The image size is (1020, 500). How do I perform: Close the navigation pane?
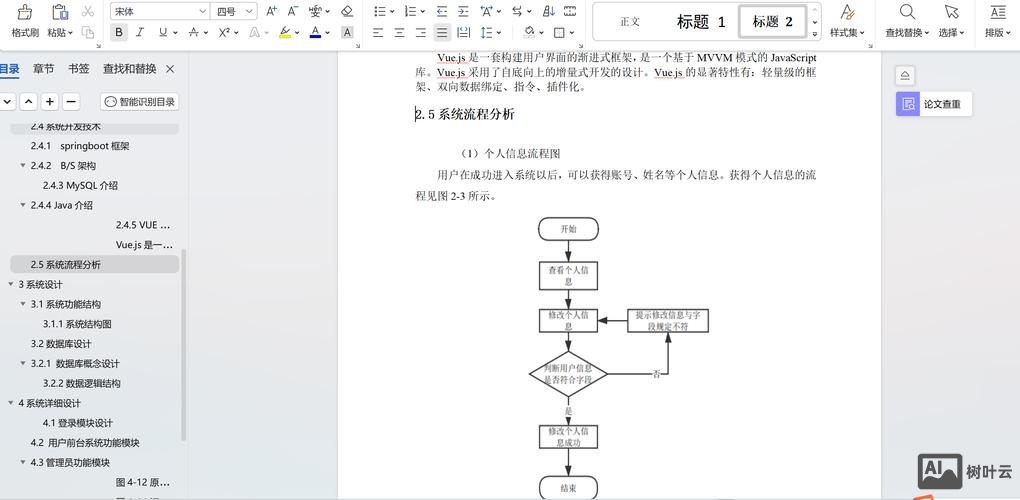[x=170, y=69]
